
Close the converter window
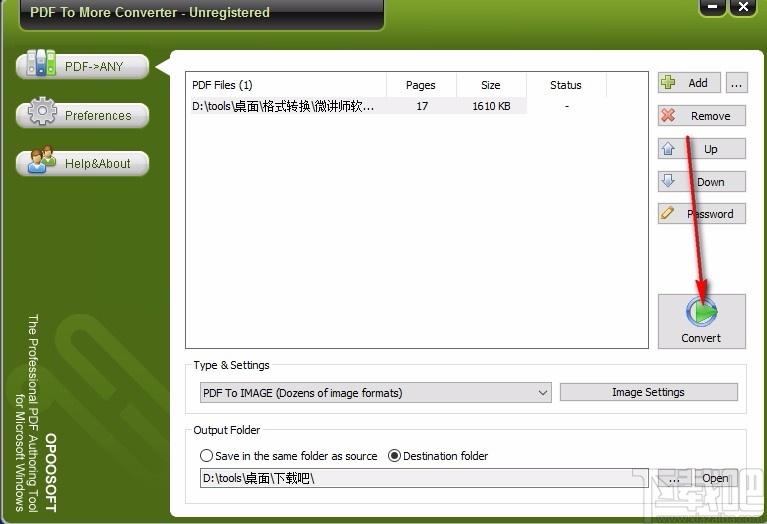[743, 7]
